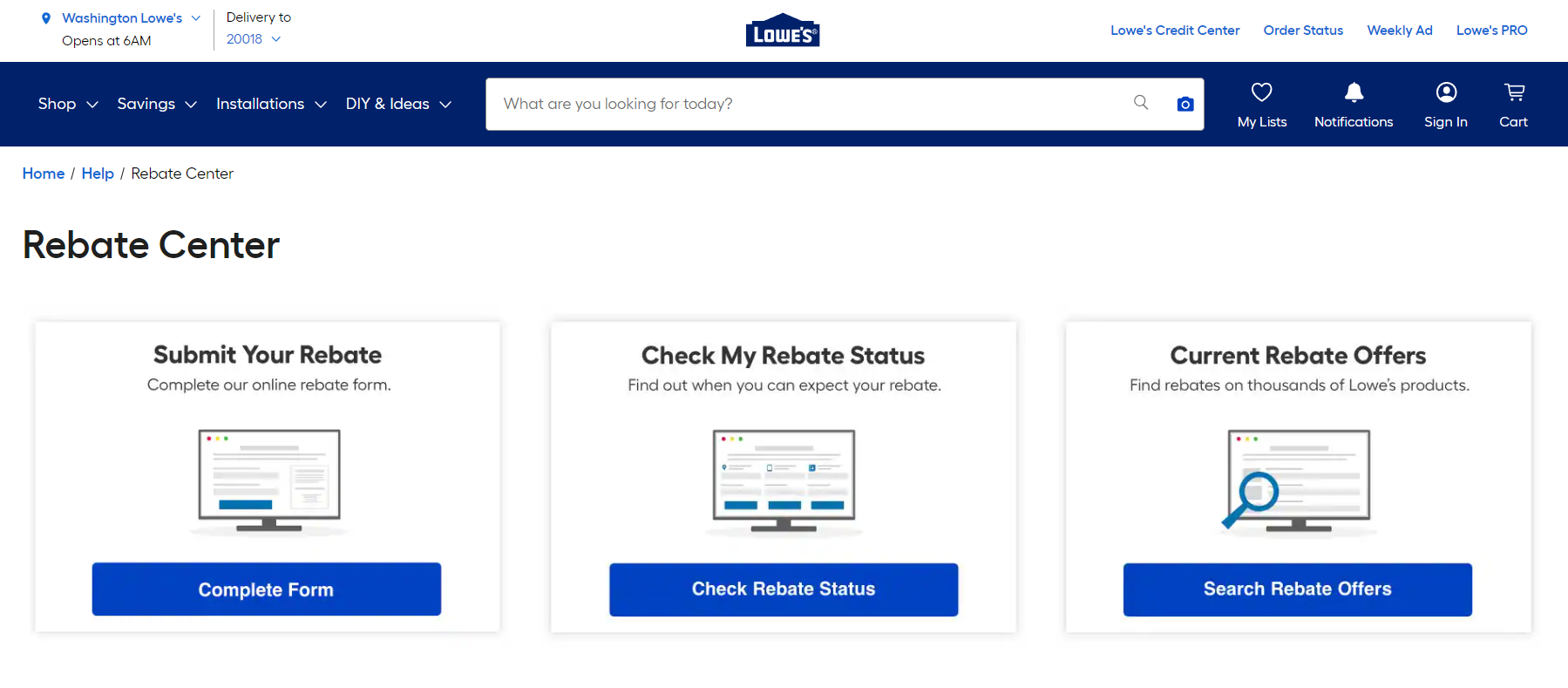
Task: Visit Lowe's PRO link
Action: click(1491, 31)
